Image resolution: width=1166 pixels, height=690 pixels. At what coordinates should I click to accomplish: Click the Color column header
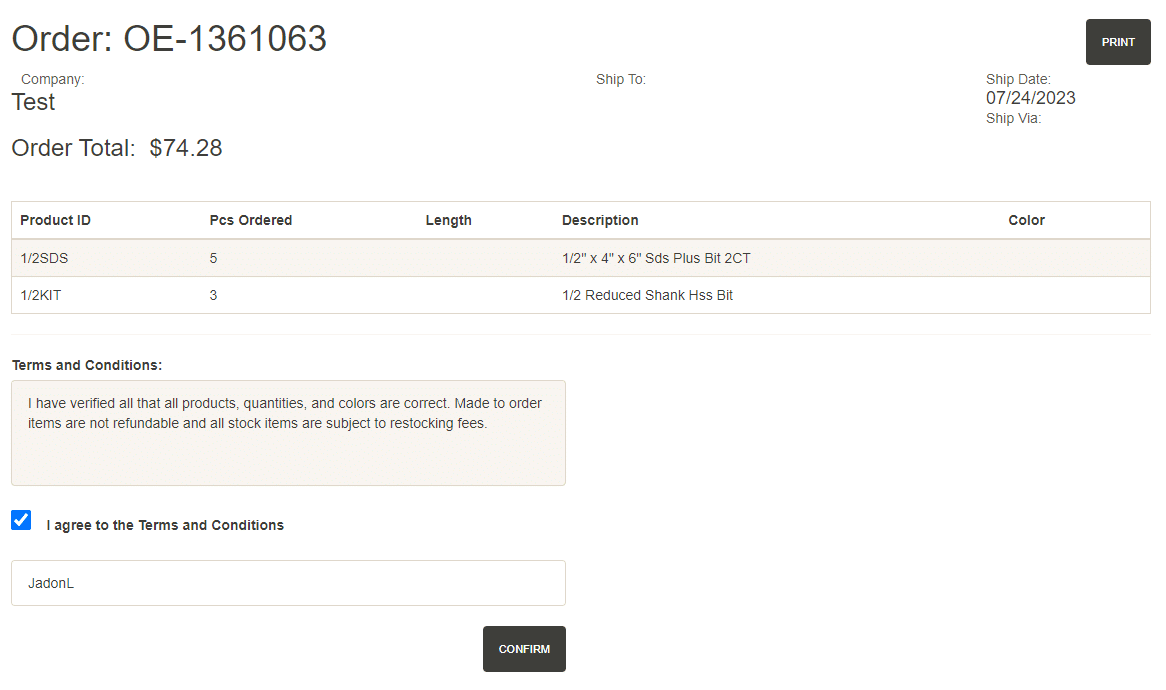point(1026,220)
